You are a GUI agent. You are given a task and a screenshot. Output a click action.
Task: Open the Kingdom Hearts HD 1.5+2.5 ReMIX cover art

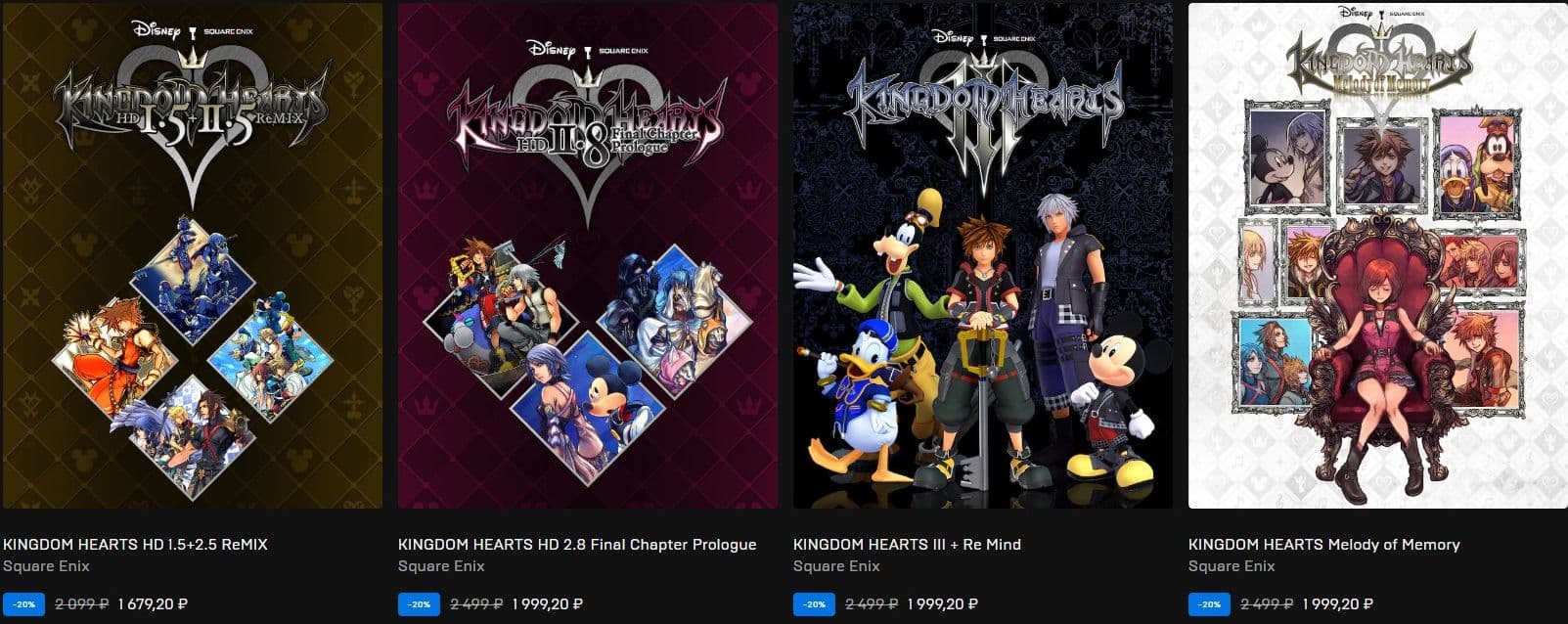click(193, 255)
